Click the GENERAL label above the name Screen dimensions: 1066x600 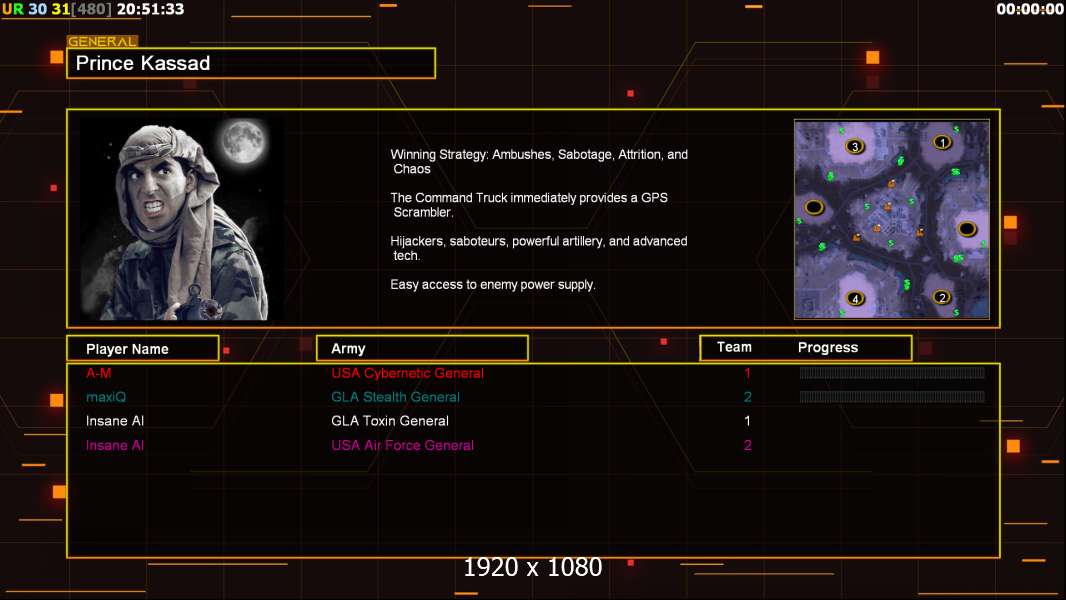click(x=102, y=41)
